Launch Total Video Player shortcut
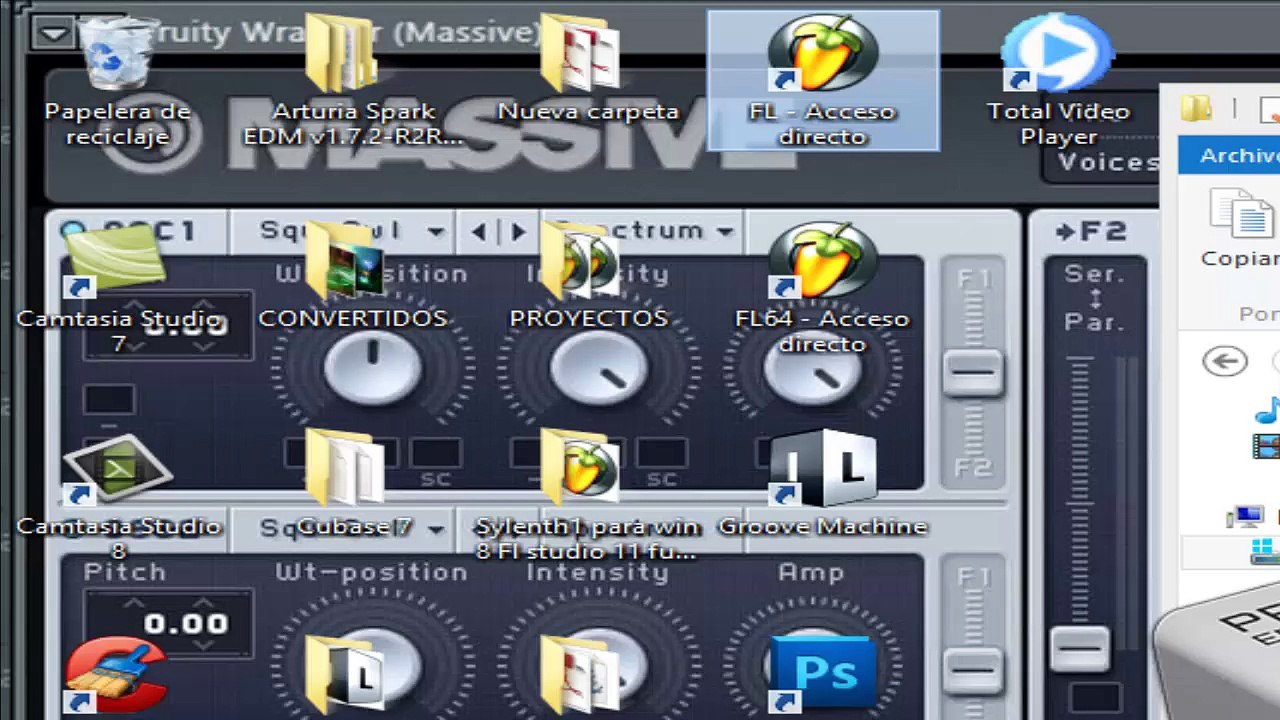This screenshot has width=1280, height=720. [1058, 81]
